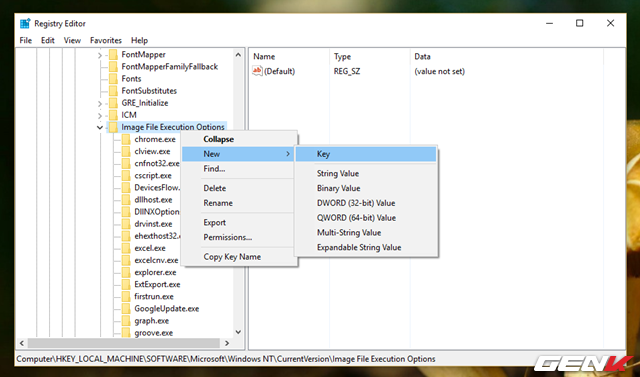Click the Registry Editor app icon in title bar
This screenshot has height=377, width=640.
coord(25,23)
